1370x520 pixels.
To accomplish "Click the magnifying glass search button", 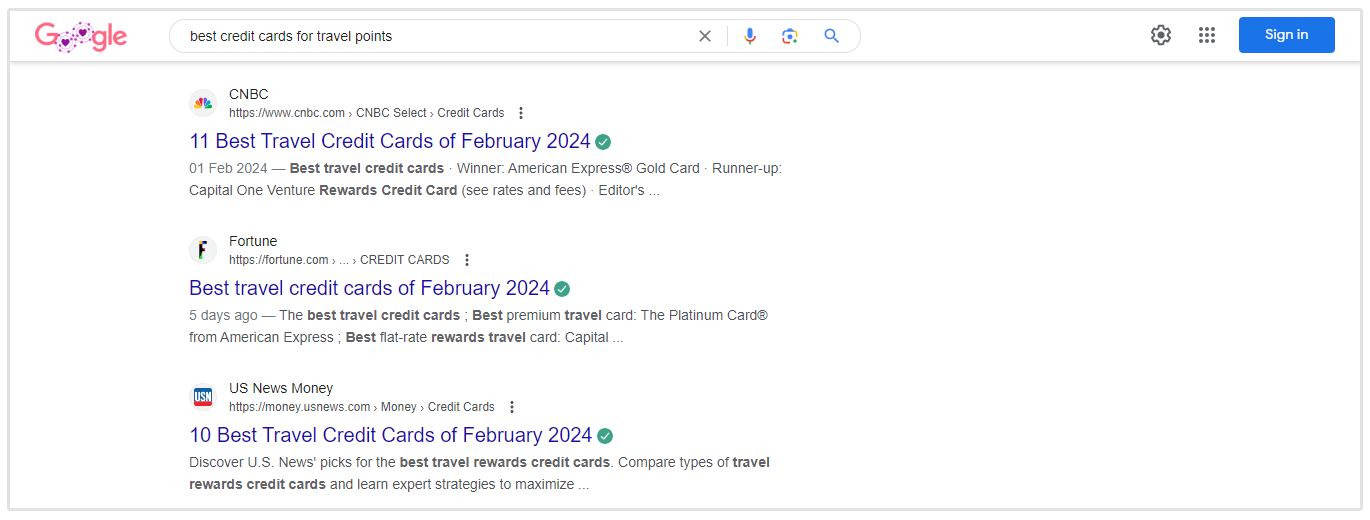I will point(831,36).
